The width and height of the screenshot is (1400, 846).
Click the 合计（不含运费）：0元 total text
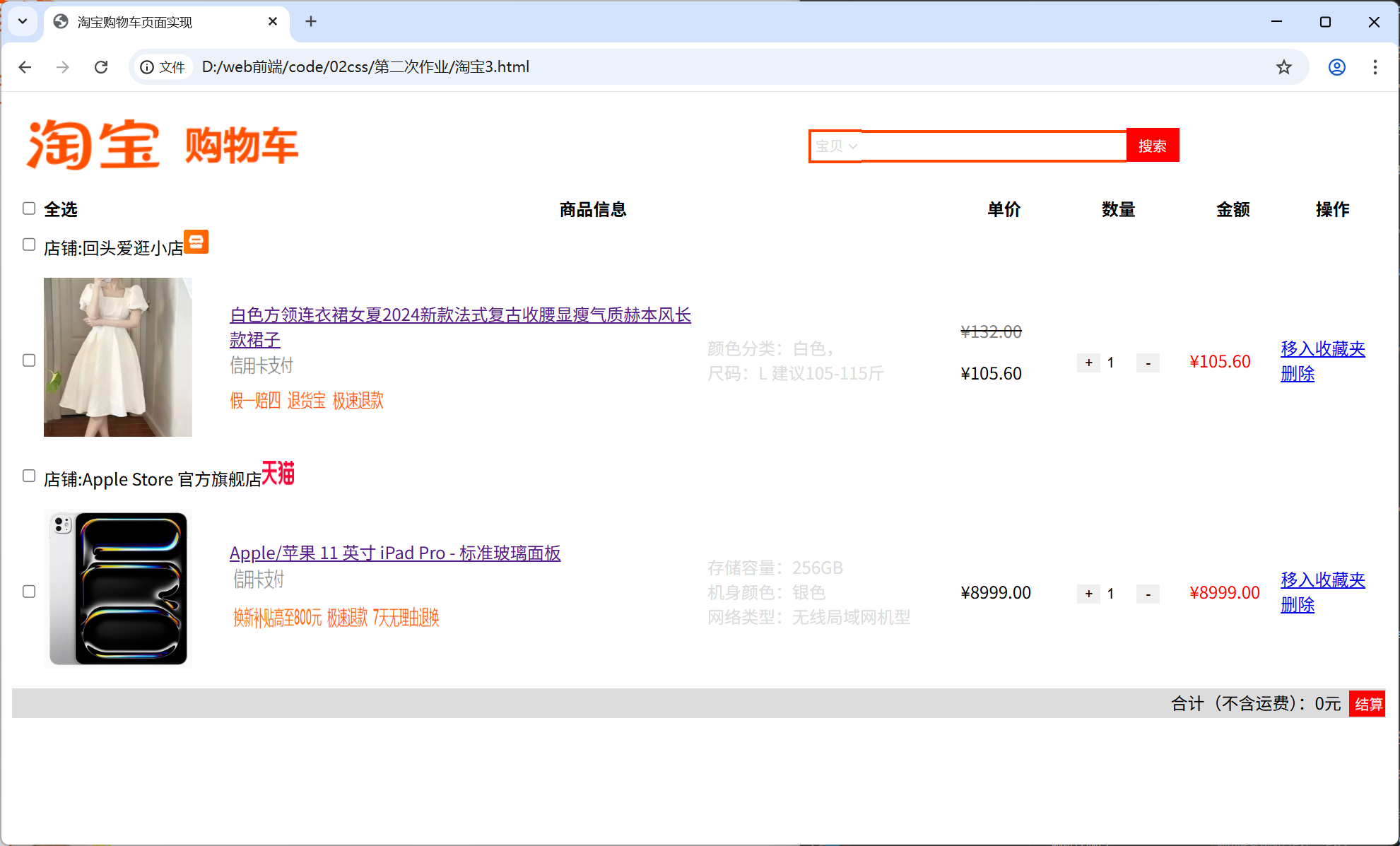coord(1256,704)
